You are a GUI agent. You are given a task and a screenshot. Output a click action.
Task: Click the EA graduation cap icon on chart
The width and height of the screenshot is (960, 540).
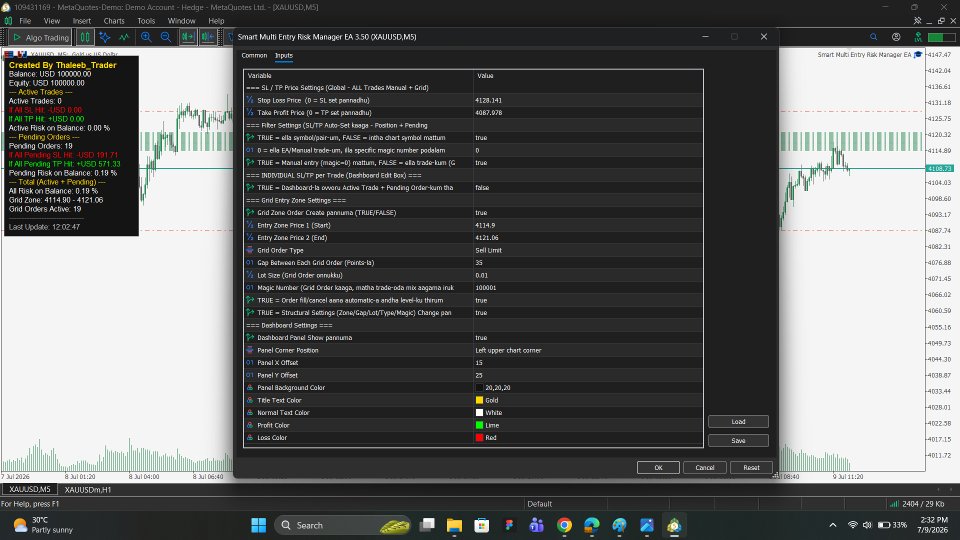918,54
